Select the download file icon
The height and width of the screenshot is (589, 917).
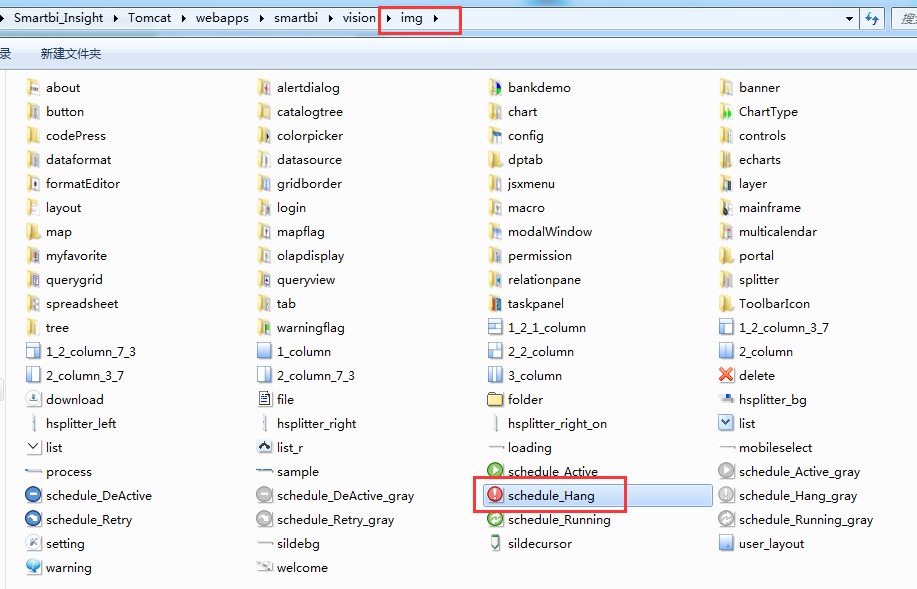click(x=33, y=399)
